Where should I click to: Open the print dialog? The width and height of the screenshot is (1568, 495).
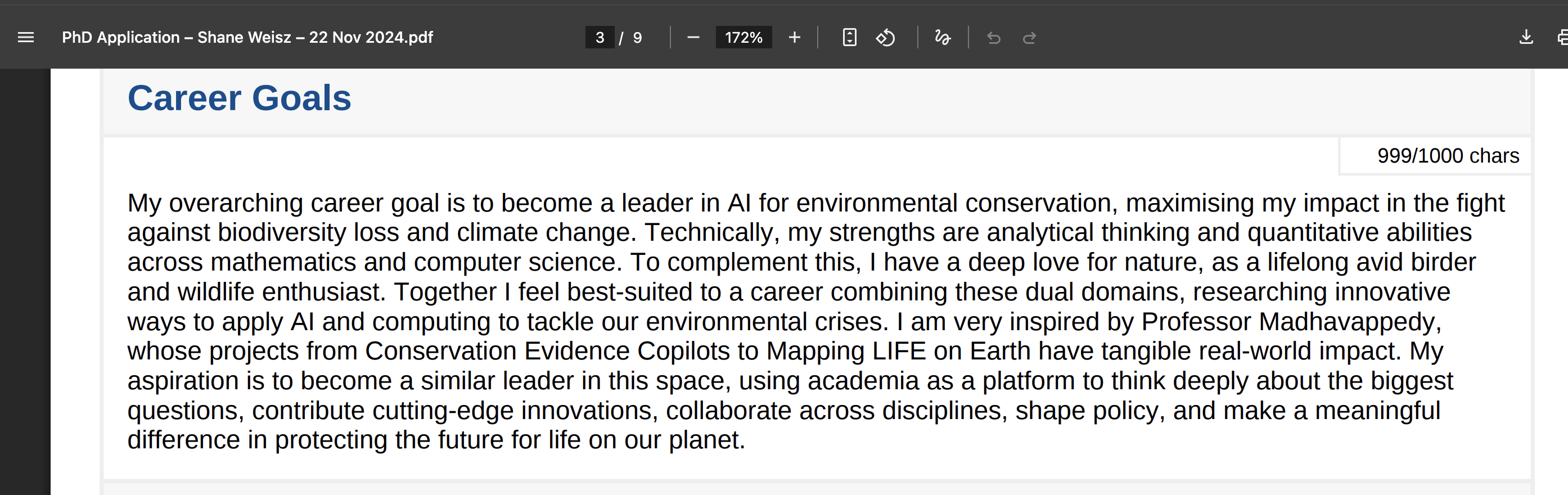pos(1562,37)
